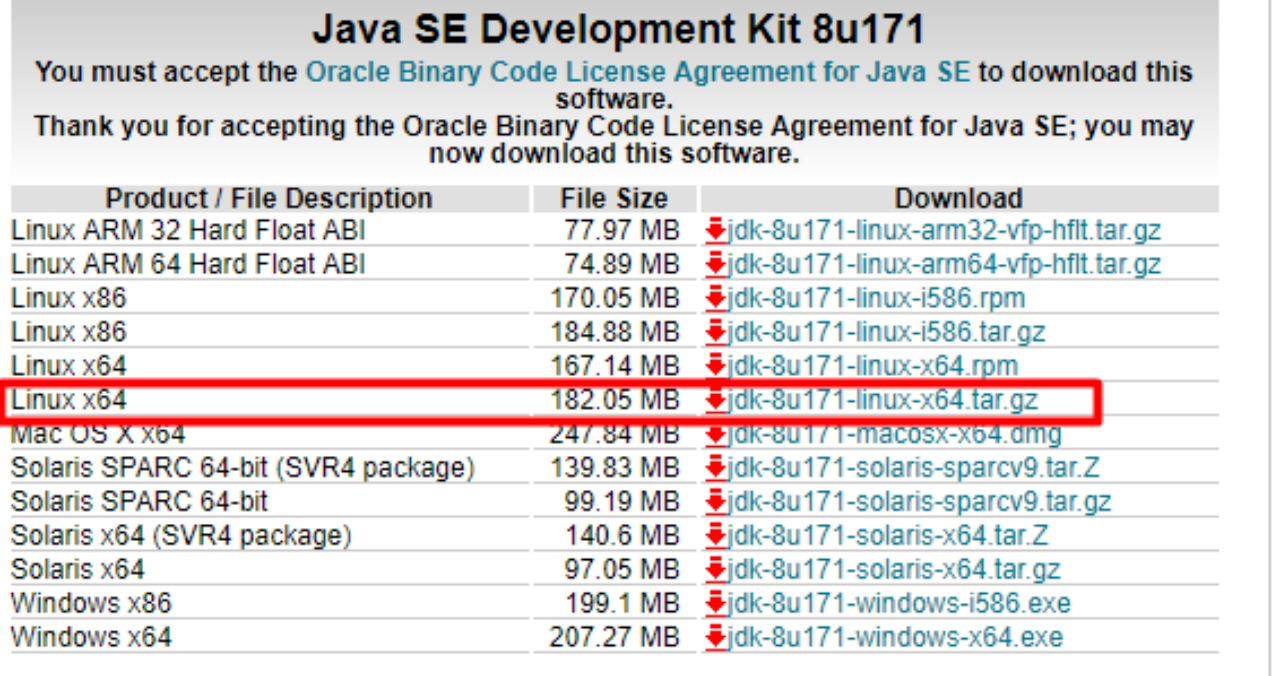Open the jdk-8u171-linux-i586.rpm link
The height and width of the screenshot is (676, 1280).
[x=876, y=299]
